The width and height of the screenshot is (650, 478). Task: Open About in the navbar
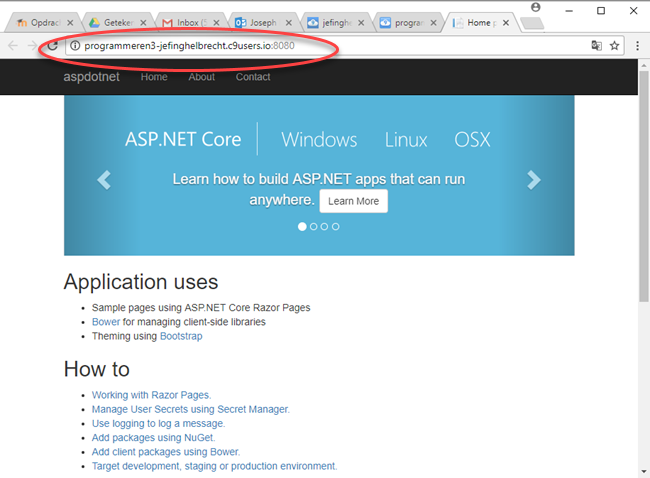[x=201, y=77]
